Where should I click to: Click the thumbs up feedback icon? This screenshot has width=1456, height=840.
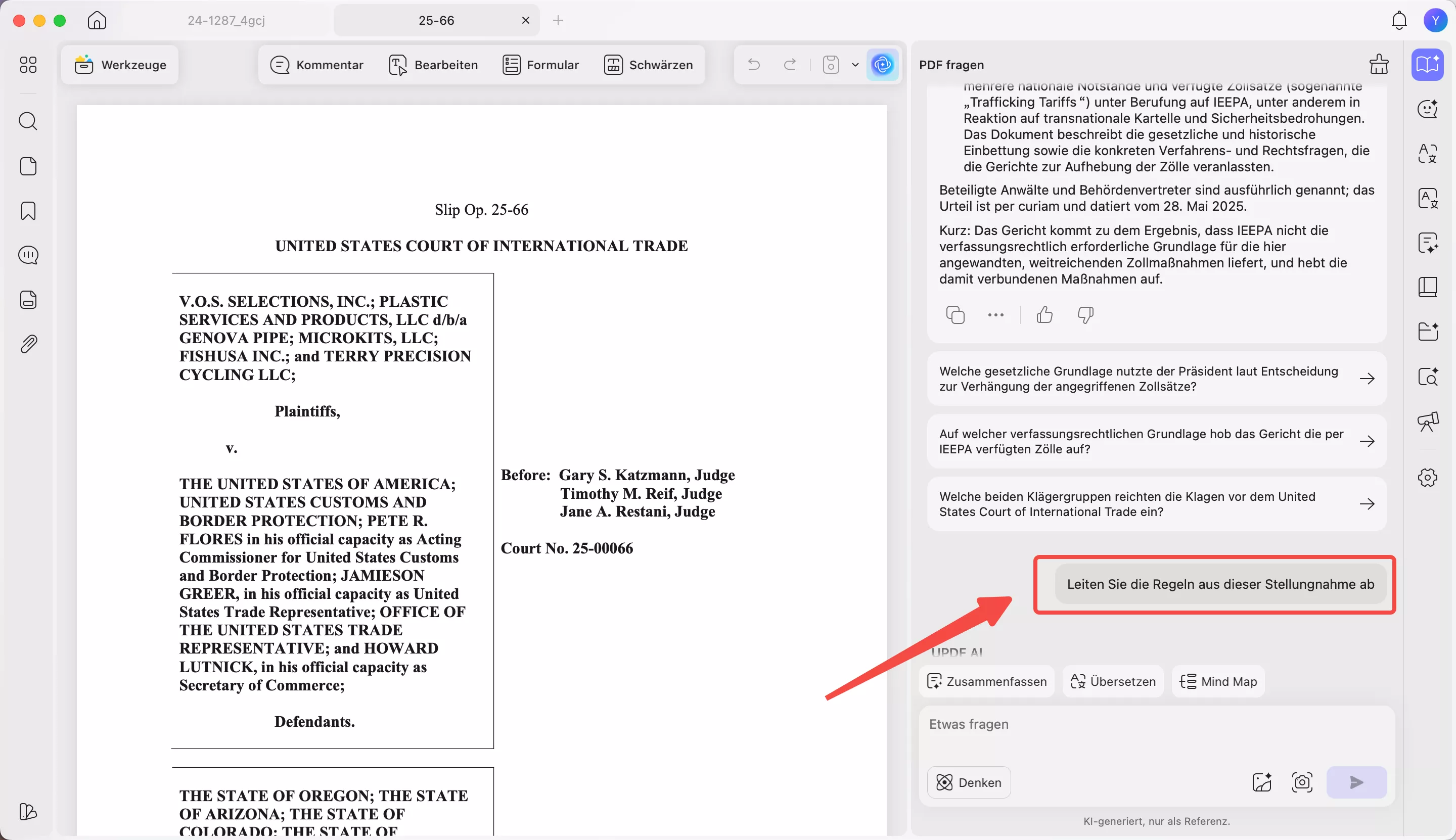[x=1044, y=314]
